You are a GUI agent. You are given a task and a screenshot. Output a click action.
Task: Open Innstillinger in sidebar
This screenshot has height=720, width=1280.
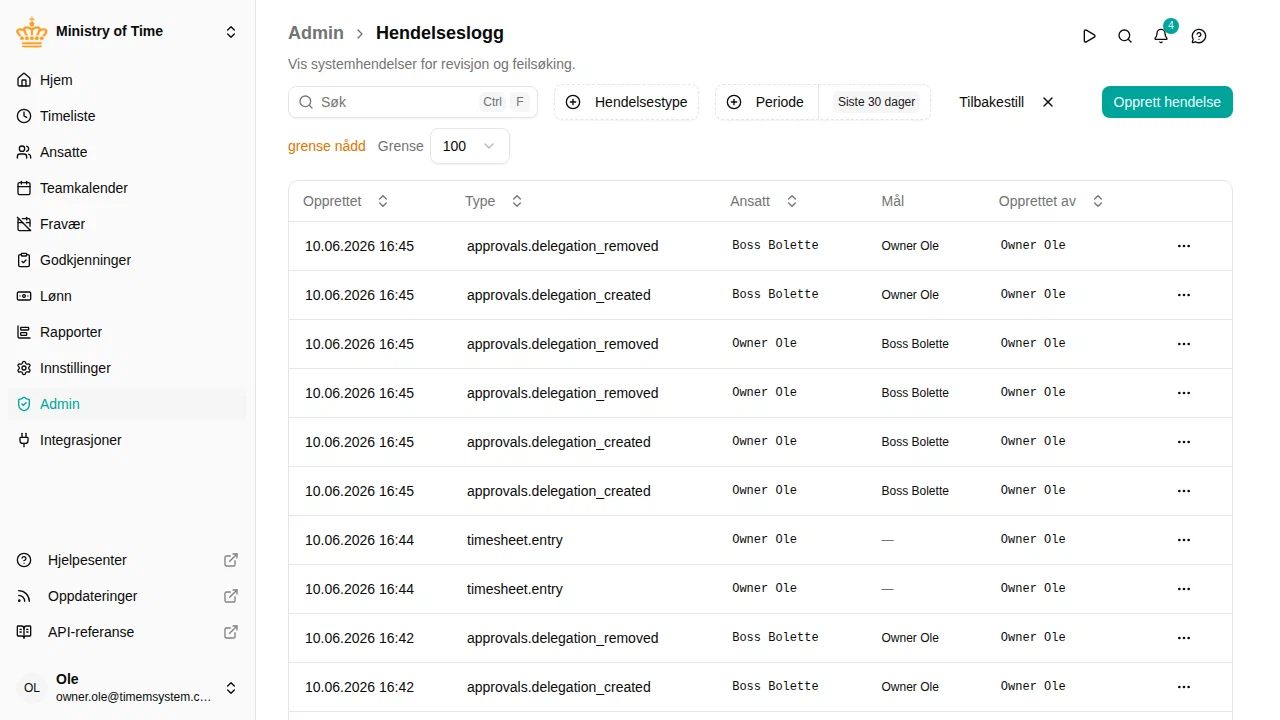(x=127, y=368)
